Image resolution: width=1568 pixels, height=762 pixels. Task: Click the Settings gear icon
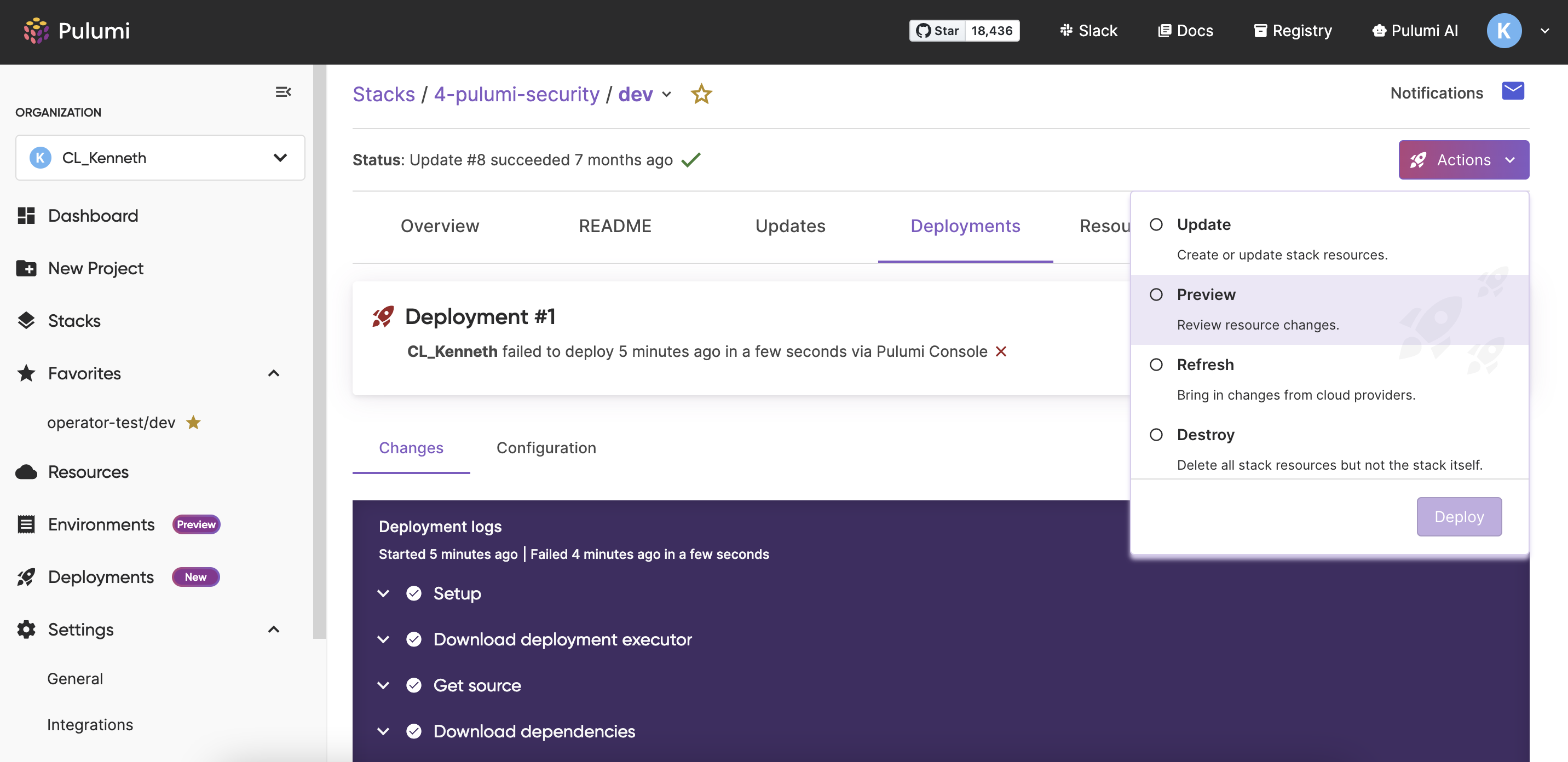26,630
